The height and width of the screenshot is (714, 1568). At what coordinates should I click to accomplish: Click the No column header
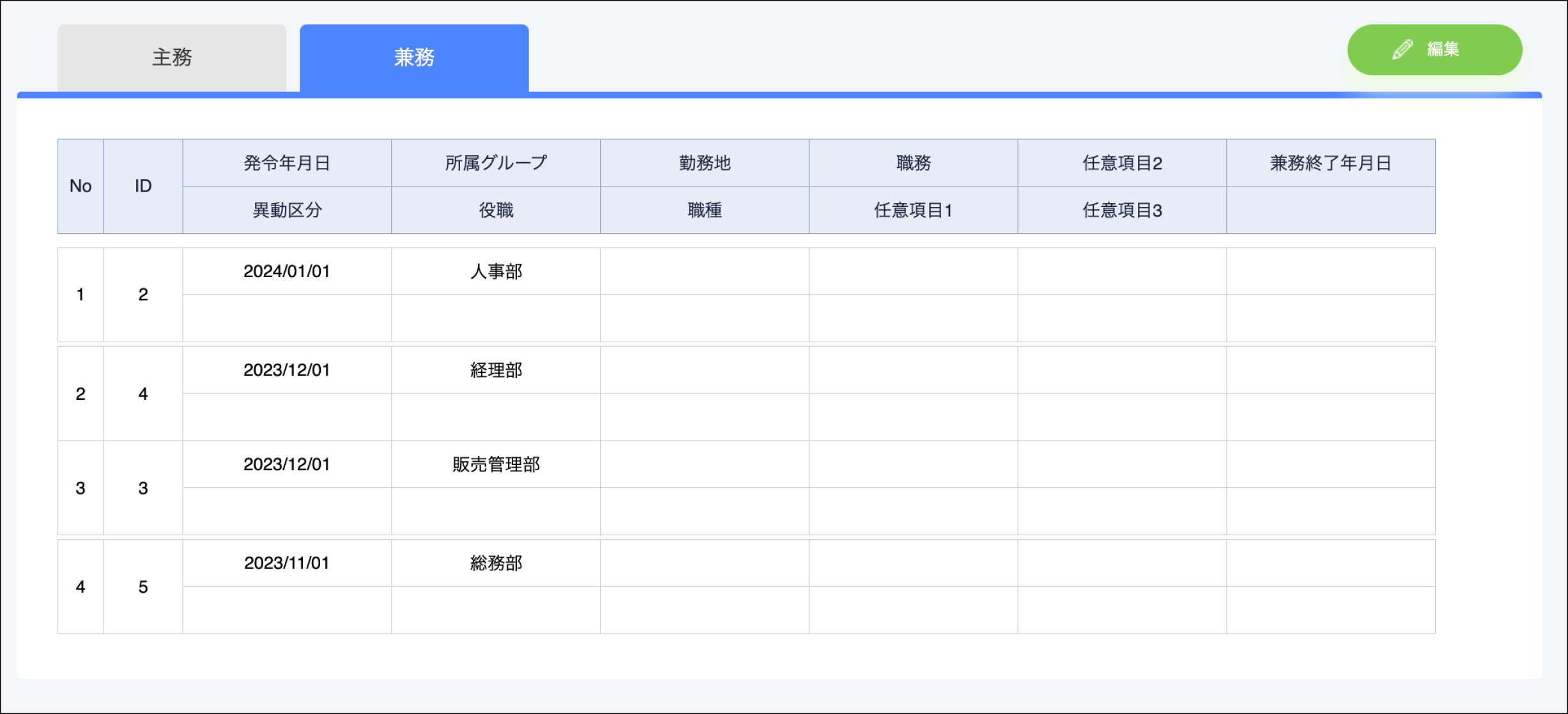(81, 186)
